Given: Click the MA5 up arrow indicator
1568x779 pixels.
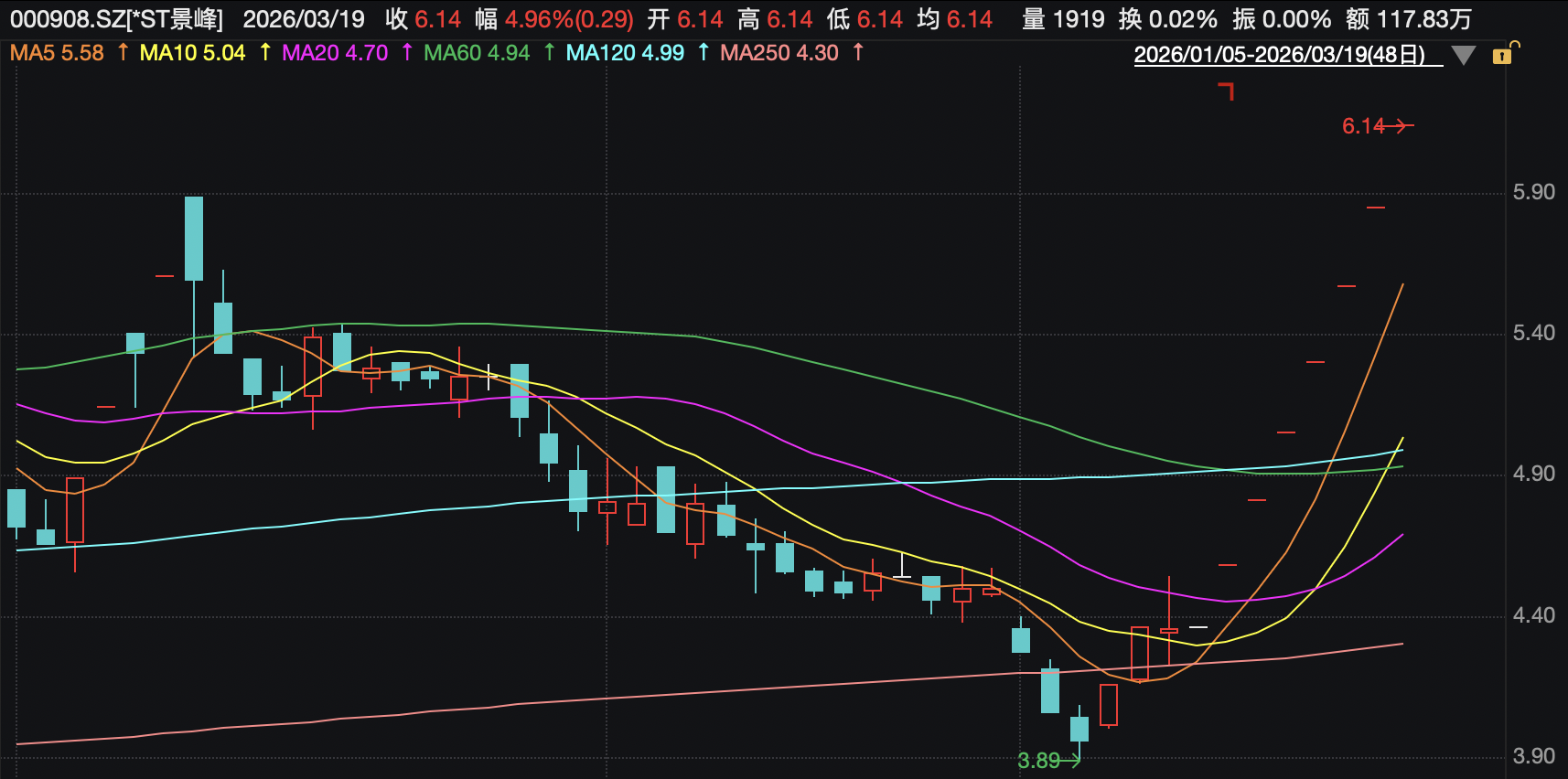Looking at the screenshot, I should tap(123, 53).
